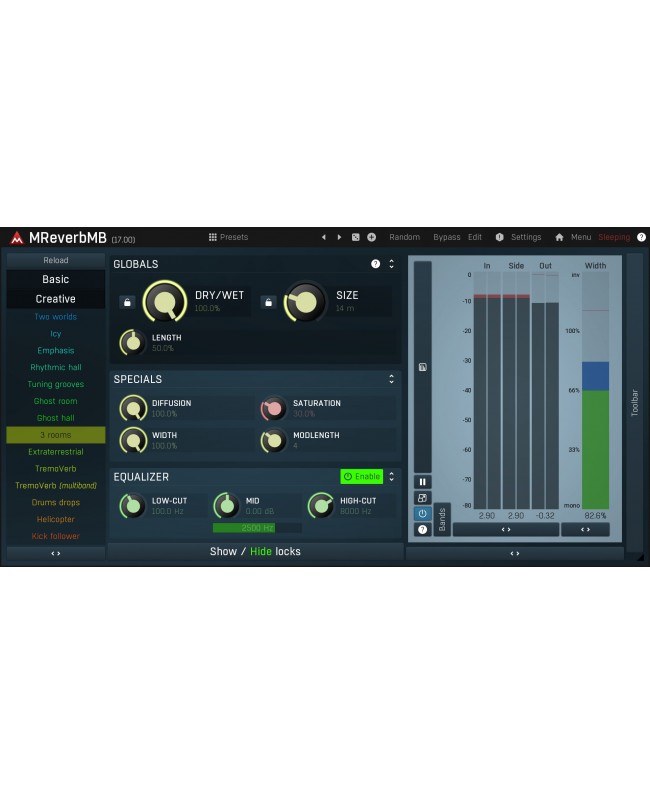Open meters help question mark

click(x=423, y=530)
